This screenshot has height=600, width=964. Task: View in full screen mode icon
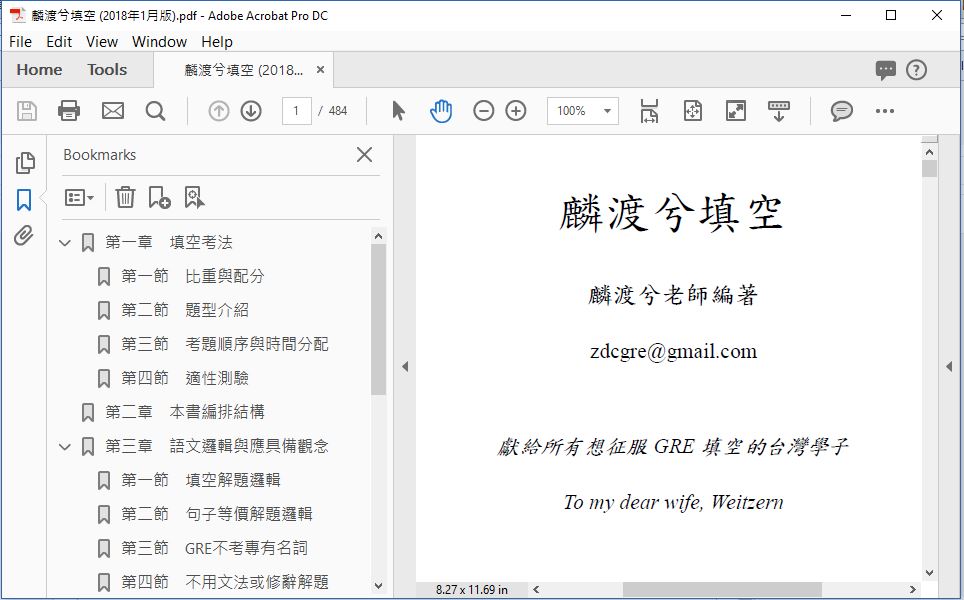736,111
